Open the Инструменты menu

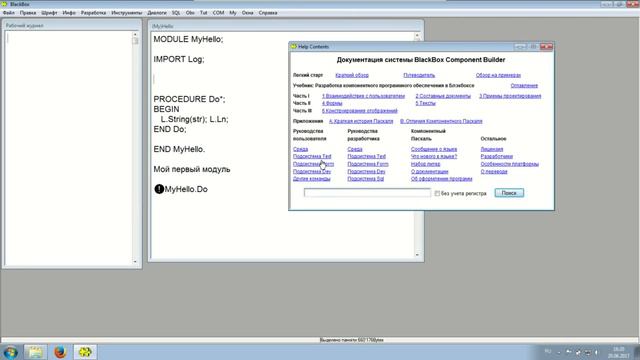coord(127,13)
